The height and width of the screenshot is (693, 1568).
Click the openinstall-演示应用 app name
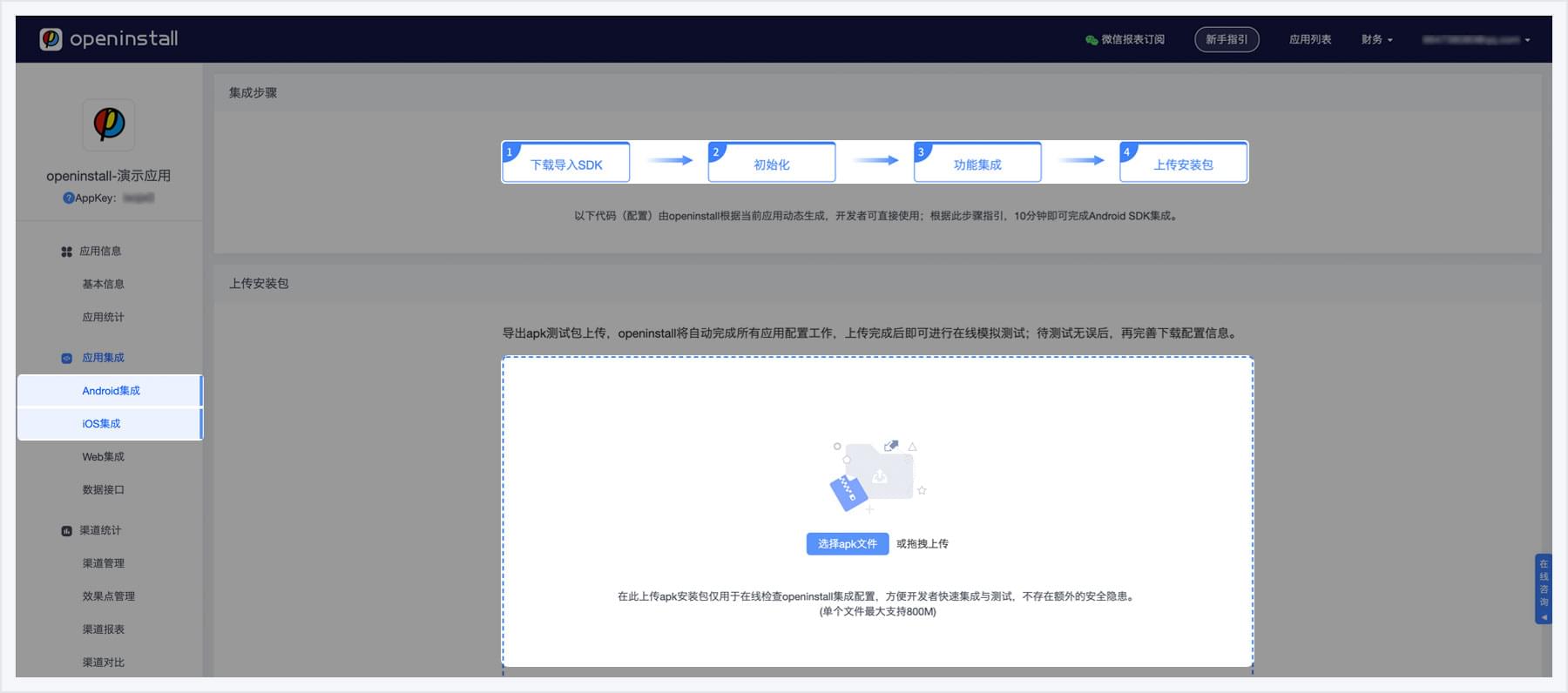(109, 175)
